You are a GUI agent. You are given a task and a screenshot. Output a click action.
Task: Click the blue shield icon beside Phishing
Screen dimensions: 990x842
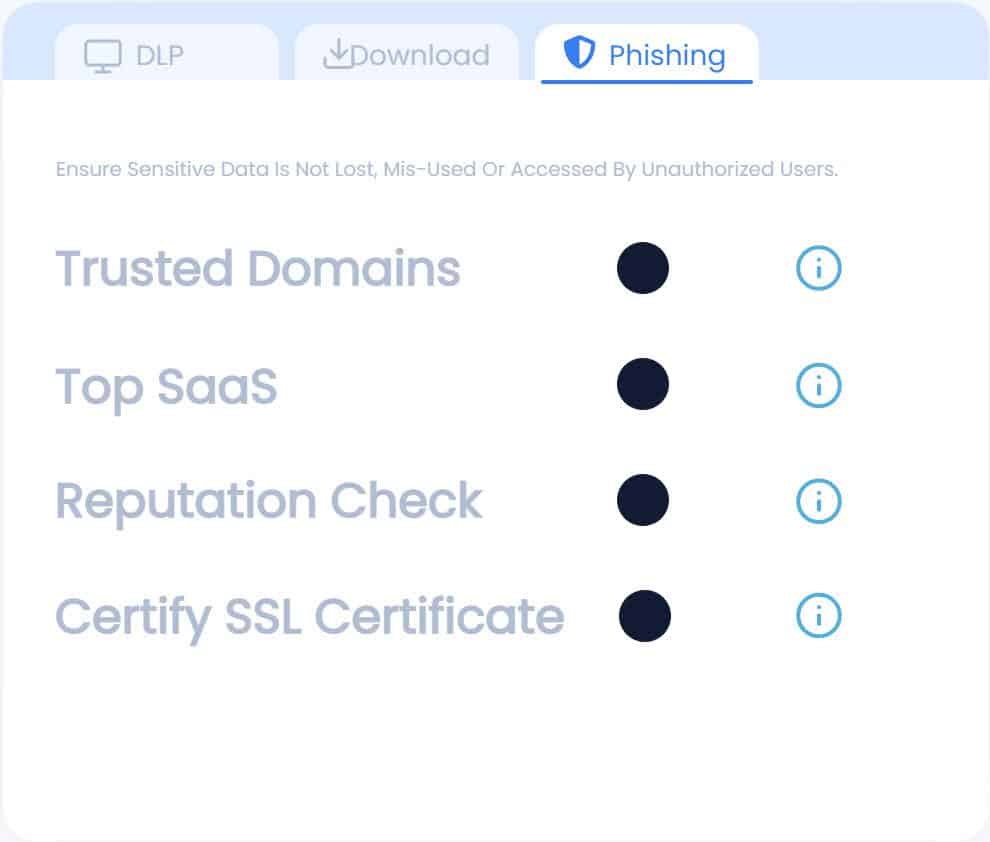click(x=579, y=52)
